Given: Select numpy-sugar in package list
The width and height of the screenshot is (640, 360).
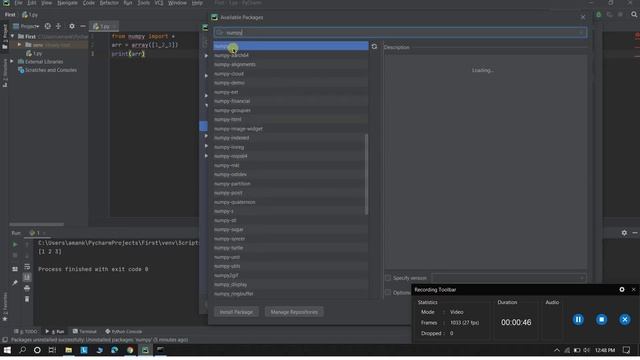Looking at the screenshot, I should 291,230.
